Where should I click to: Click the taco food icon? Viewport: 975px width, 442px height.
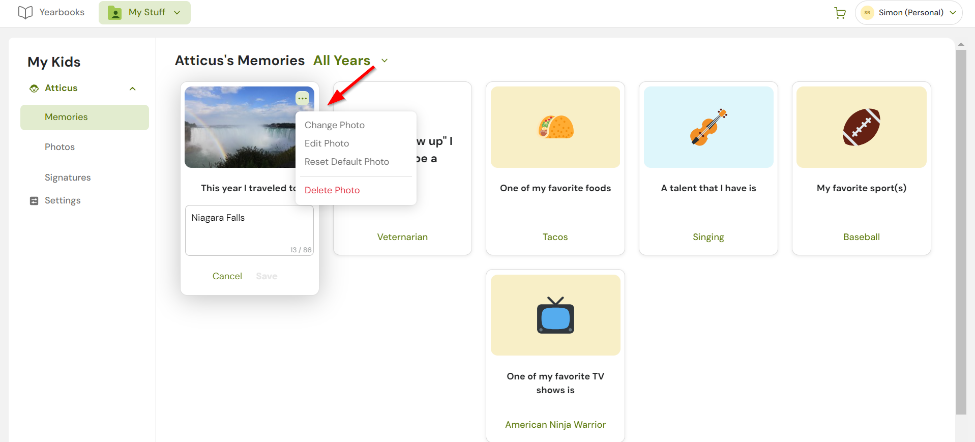click(554, 127)
